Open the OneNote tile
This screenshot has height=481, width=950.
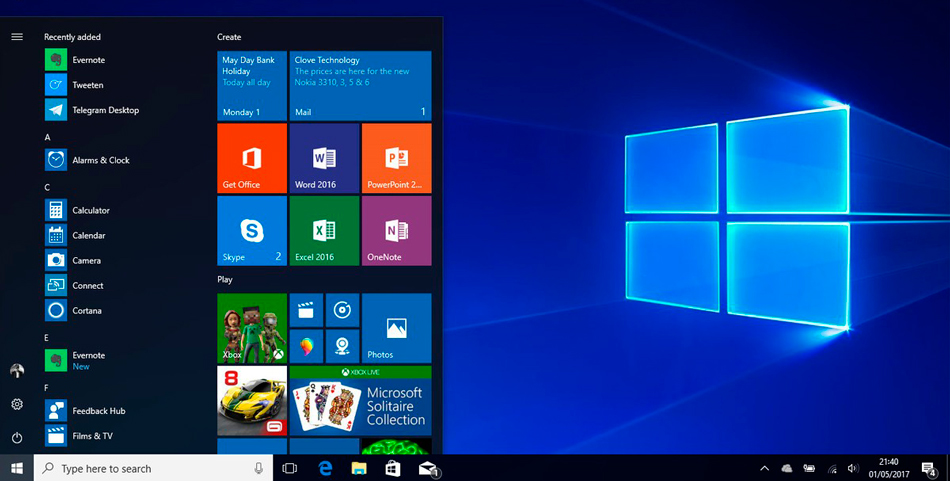(x=397, y=231)
